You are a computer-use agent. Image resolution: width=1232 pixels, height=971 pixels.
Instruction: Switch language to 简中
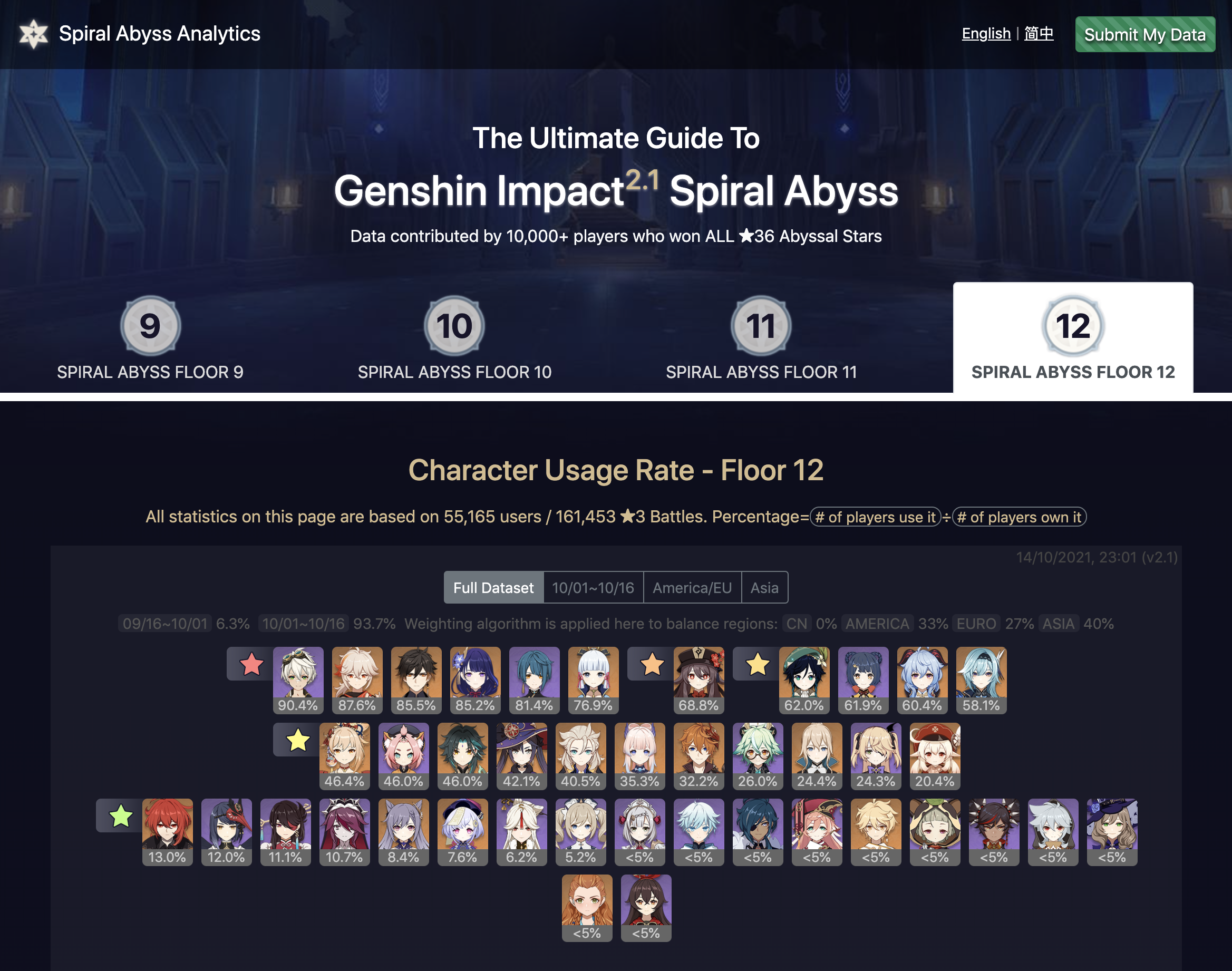(x=1039, y=34)
